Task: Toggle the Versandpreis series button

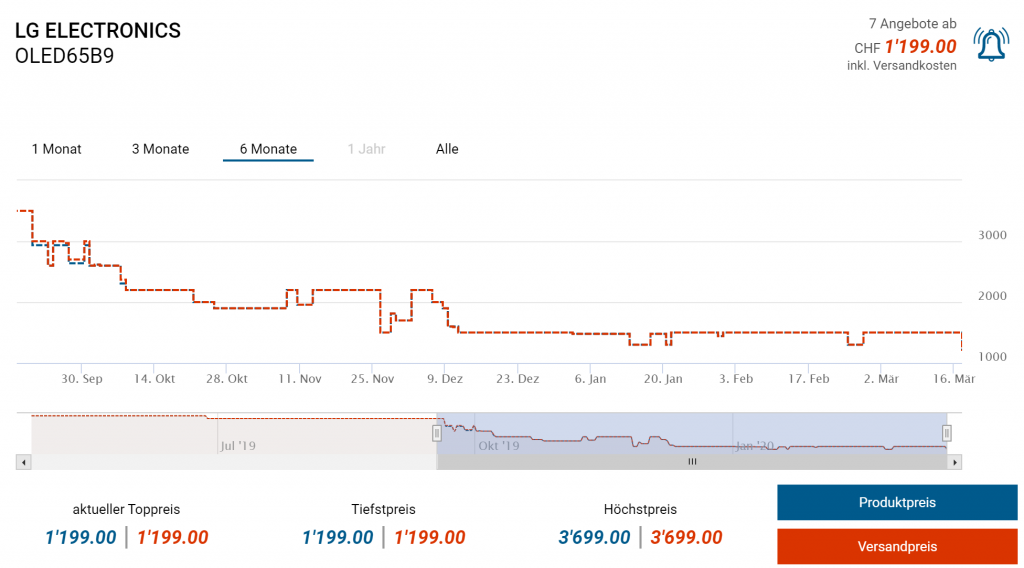Action: (x=897, y=547)
